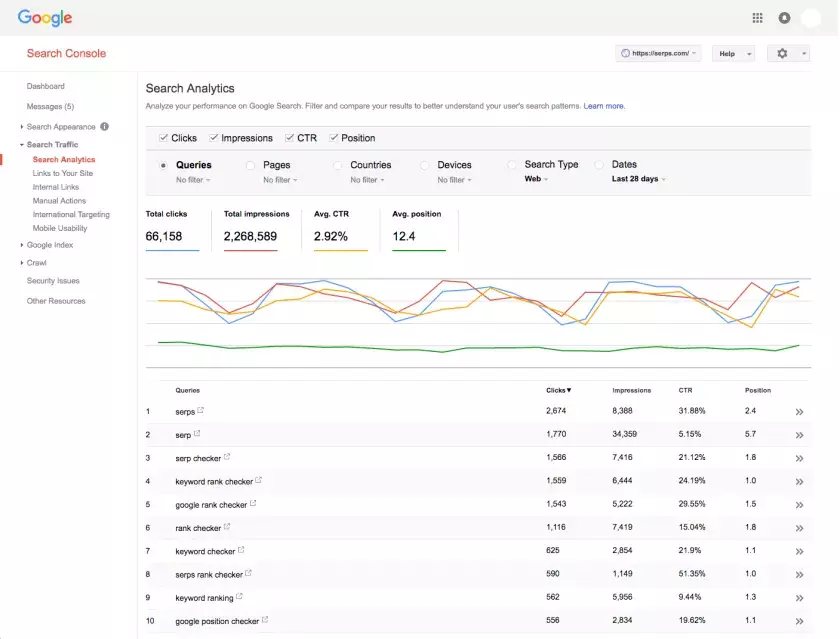Go to Links to Your Site

(63, 173)
